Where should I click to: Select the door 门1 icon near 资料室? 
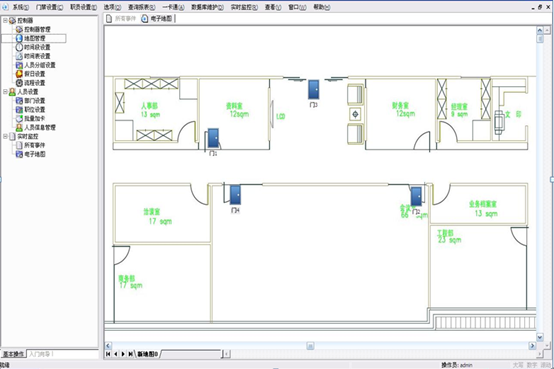coord(213,138)
